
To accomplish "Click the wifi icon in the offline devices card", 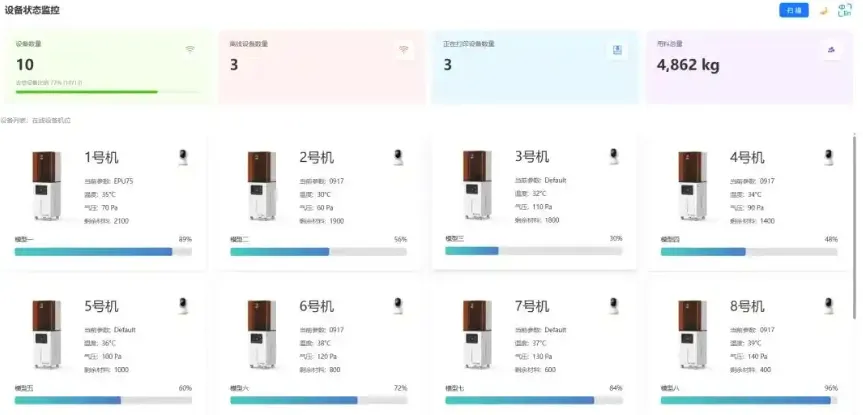I will [403, 50].
